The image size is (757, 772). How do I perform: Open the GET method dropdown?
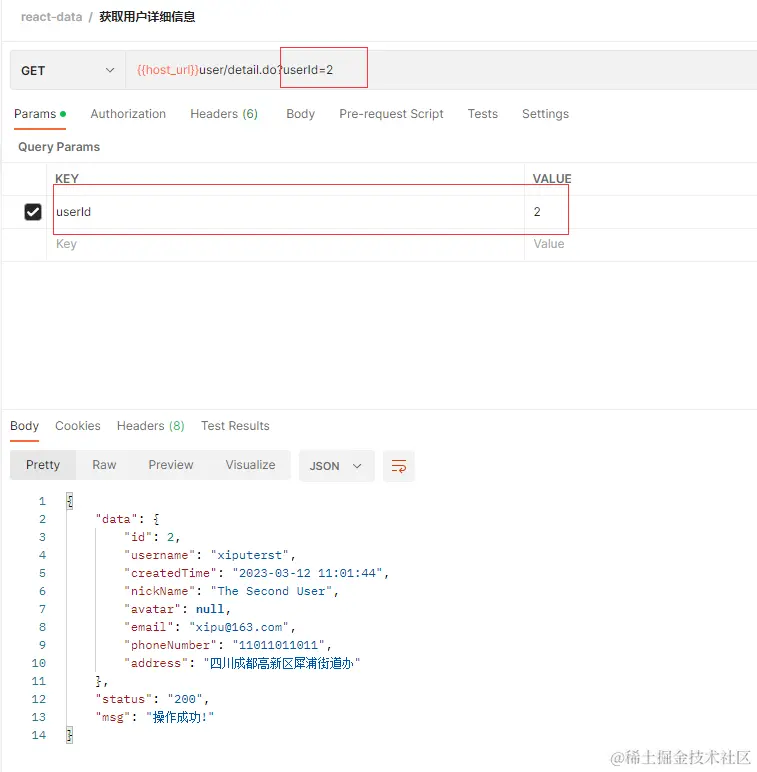tap(67, 70)
